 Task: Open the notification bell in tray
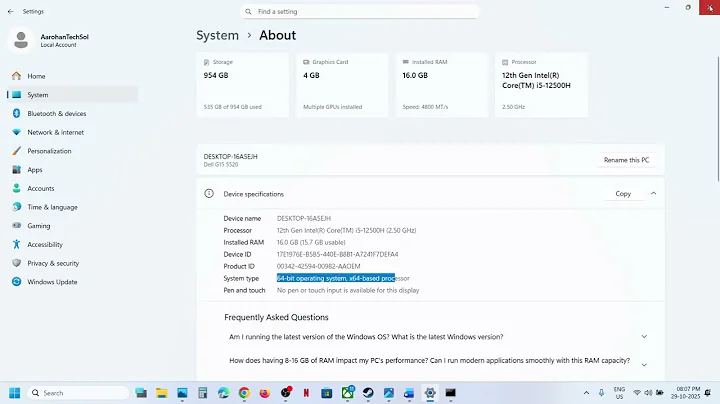tap(708, 393)
